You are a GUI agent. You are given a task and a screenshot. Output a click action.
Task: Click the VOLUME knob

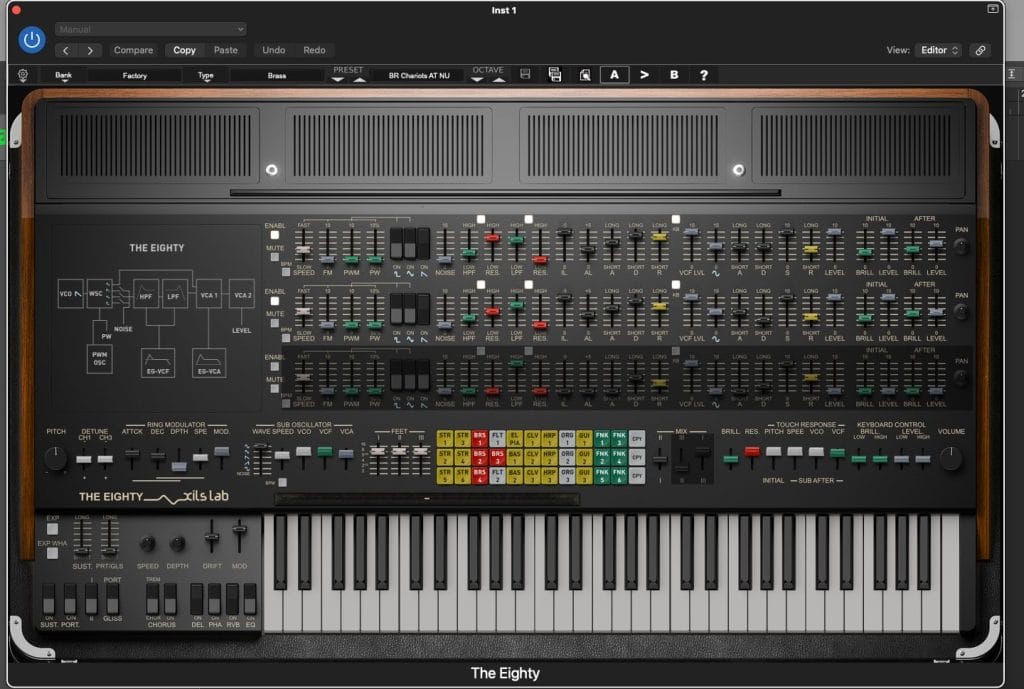click(950, 459)
